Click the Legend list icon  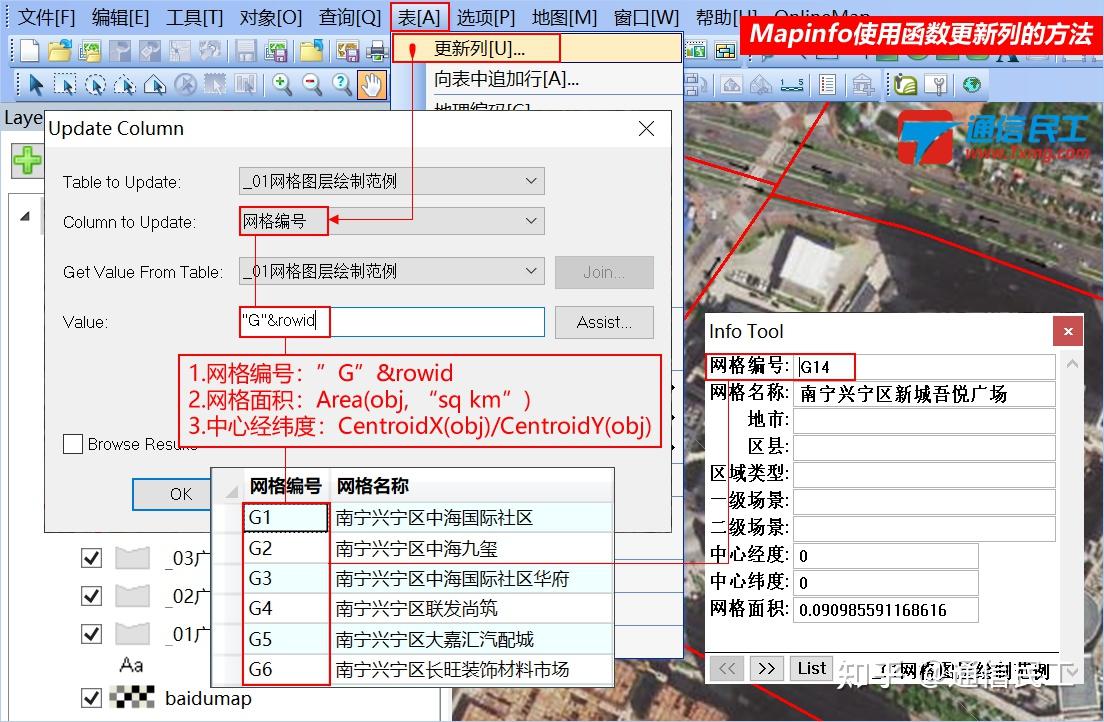tap(827, 85)
